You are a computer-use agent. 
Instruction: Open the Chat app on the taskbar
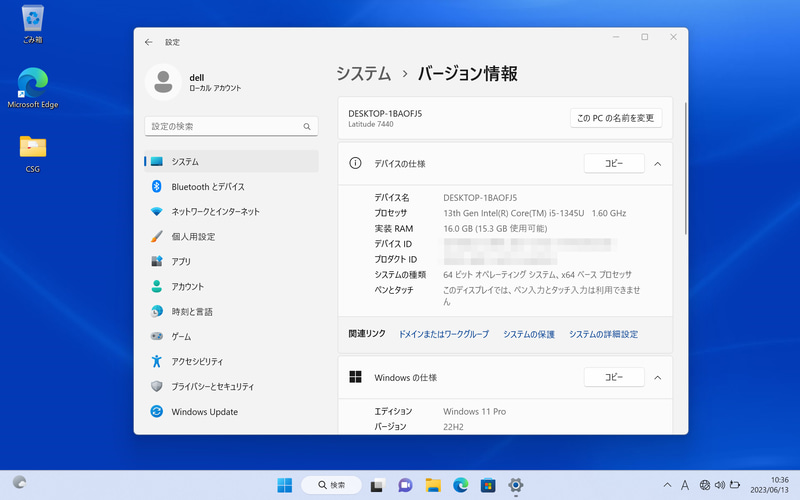[405, 485]
